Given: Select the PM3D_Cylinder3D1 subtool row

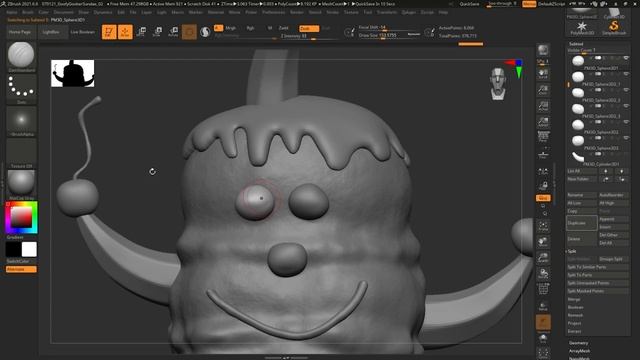Looking at the screenshot, I should click(x=598, y=158).
